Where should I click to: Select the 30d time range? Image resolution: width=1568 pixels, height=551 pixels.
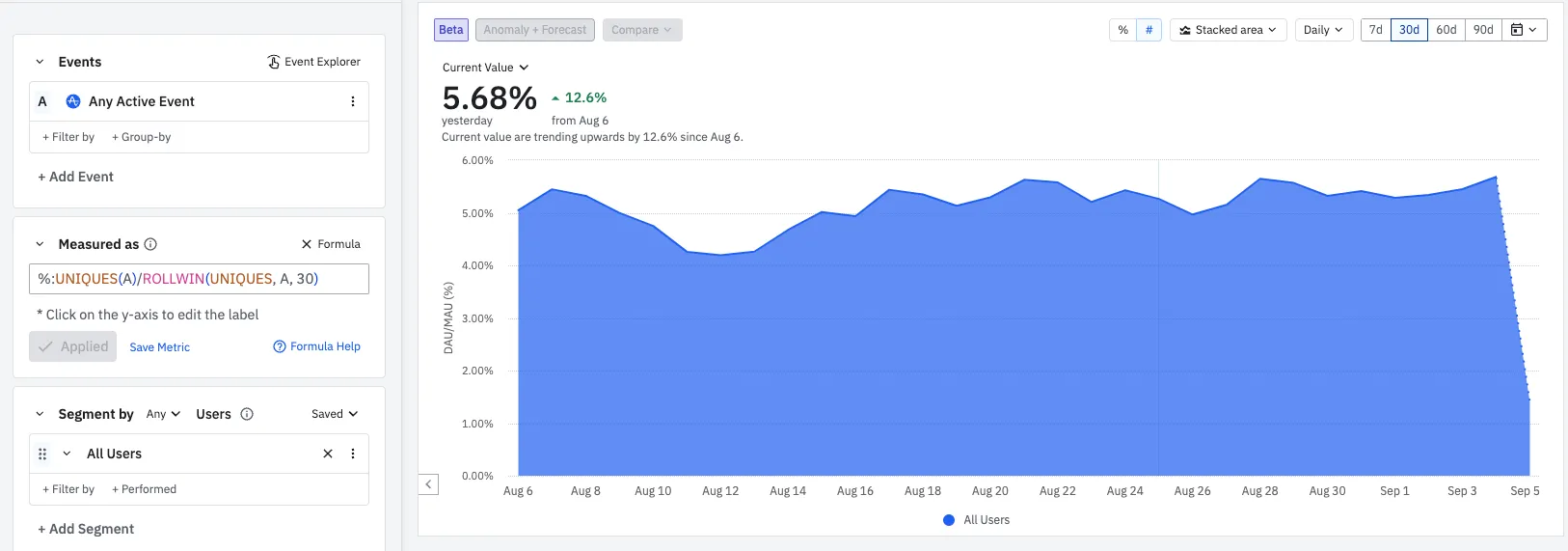pos(1409,30)
